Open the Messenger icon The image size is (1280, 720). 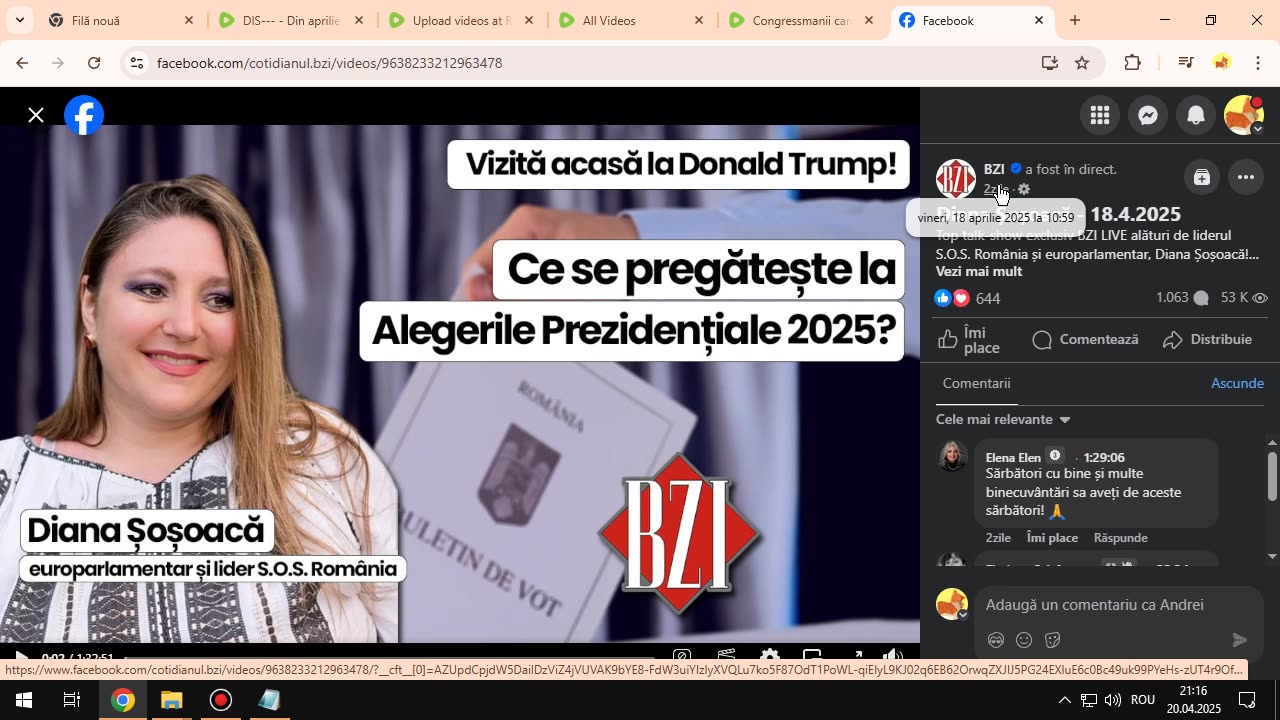(1148, 115)
